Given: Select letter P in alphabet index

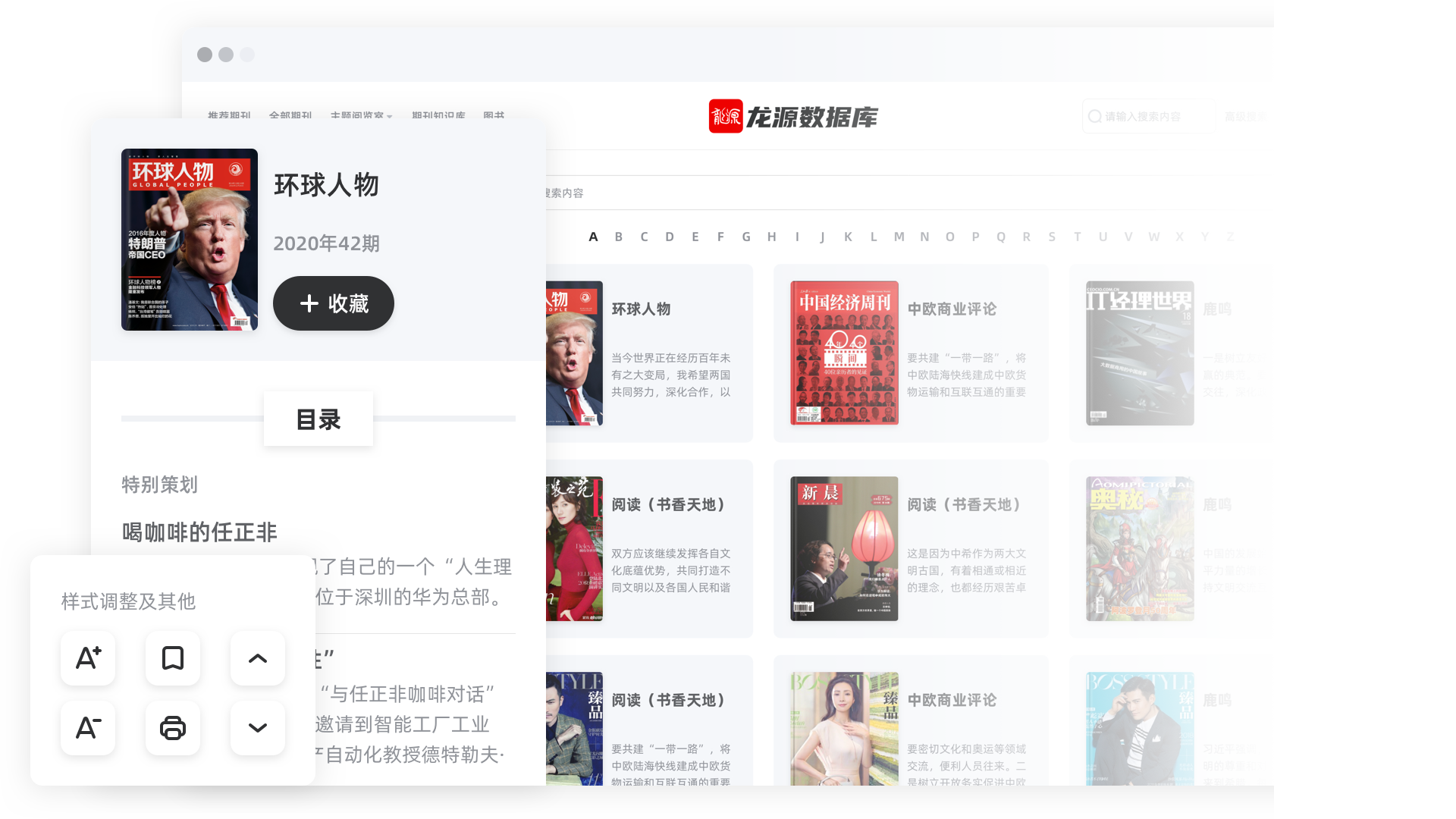Looking at the screenshot, I should 976,237.
